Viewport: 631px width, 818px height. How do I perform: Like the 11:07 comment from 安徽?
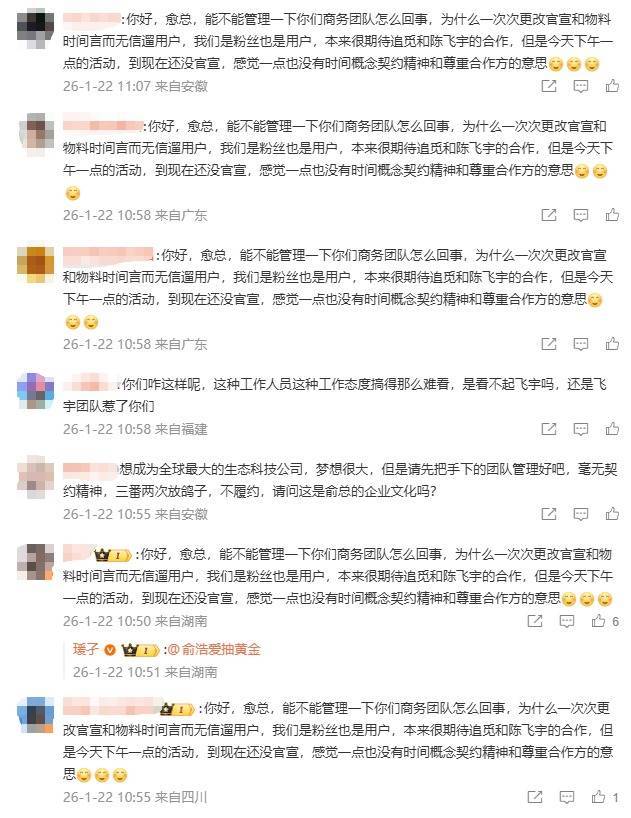point(612,86)
